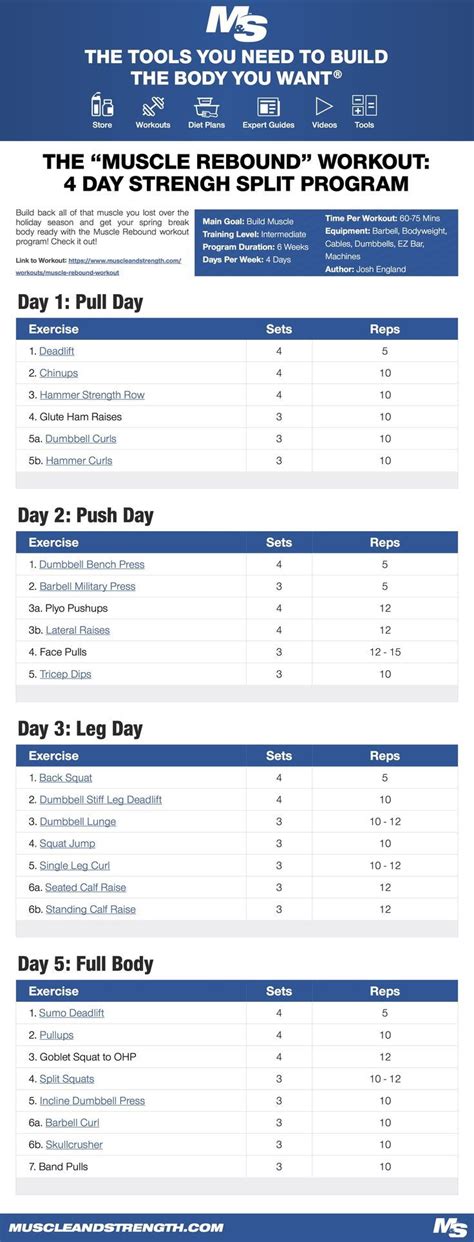Open the Tools calculator icon

click(364, 105)
